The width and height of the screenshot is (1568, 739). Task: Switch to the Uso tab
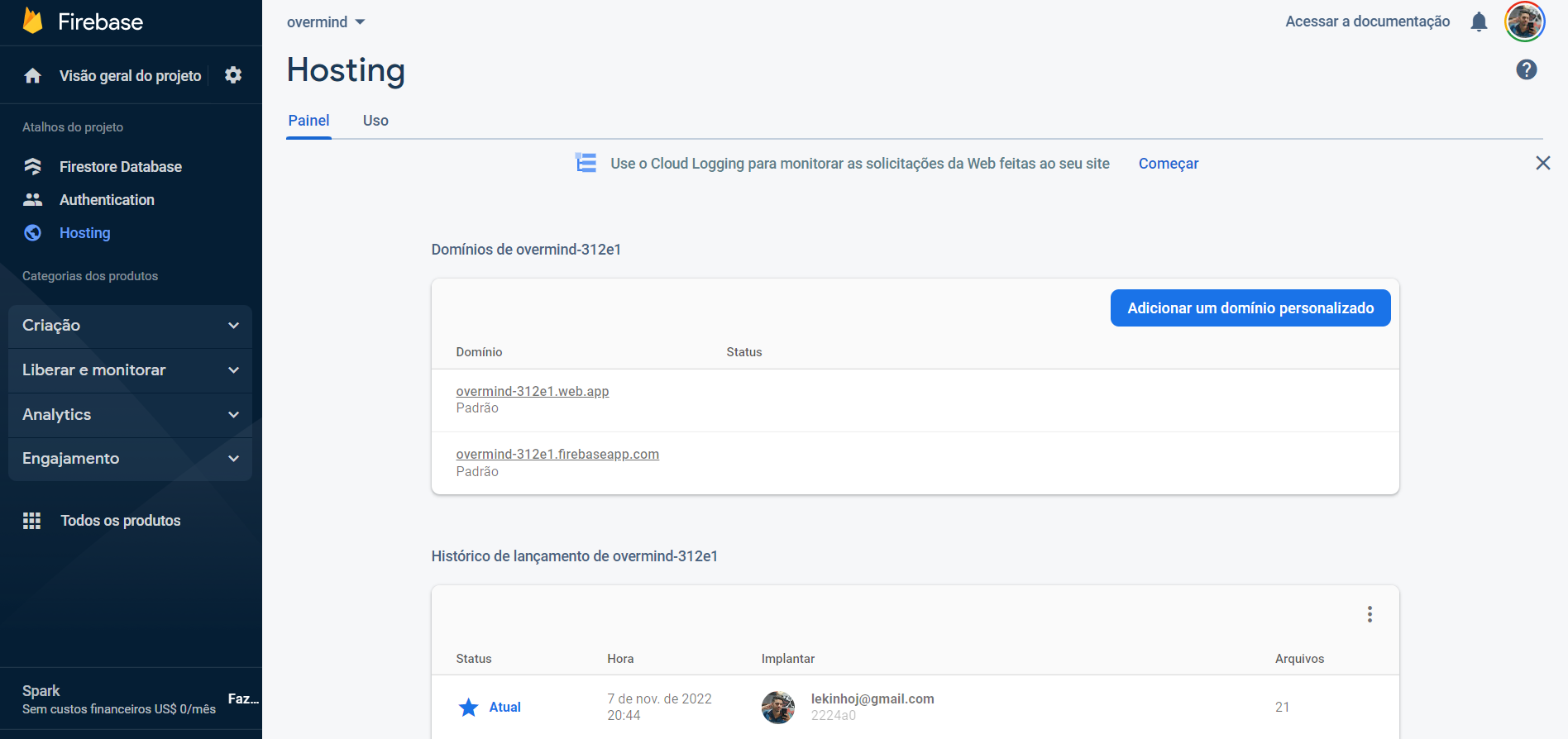pos(375,121)
